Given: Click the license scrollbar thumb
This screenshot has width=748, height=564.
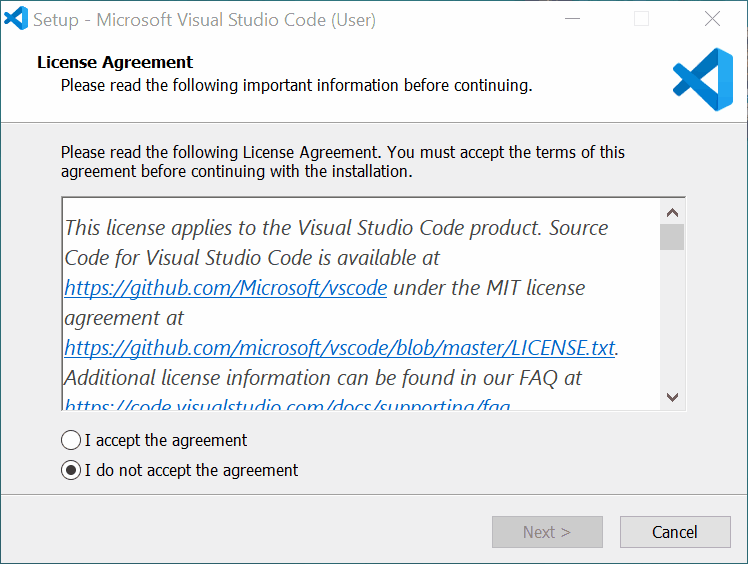Looking at the screenshot, I should (x=672, y=237).
